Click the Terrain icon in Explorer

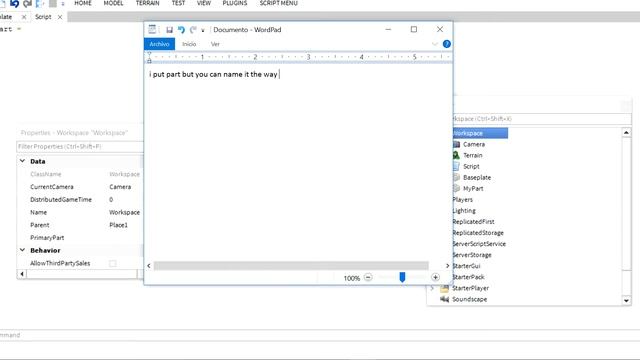456,155
